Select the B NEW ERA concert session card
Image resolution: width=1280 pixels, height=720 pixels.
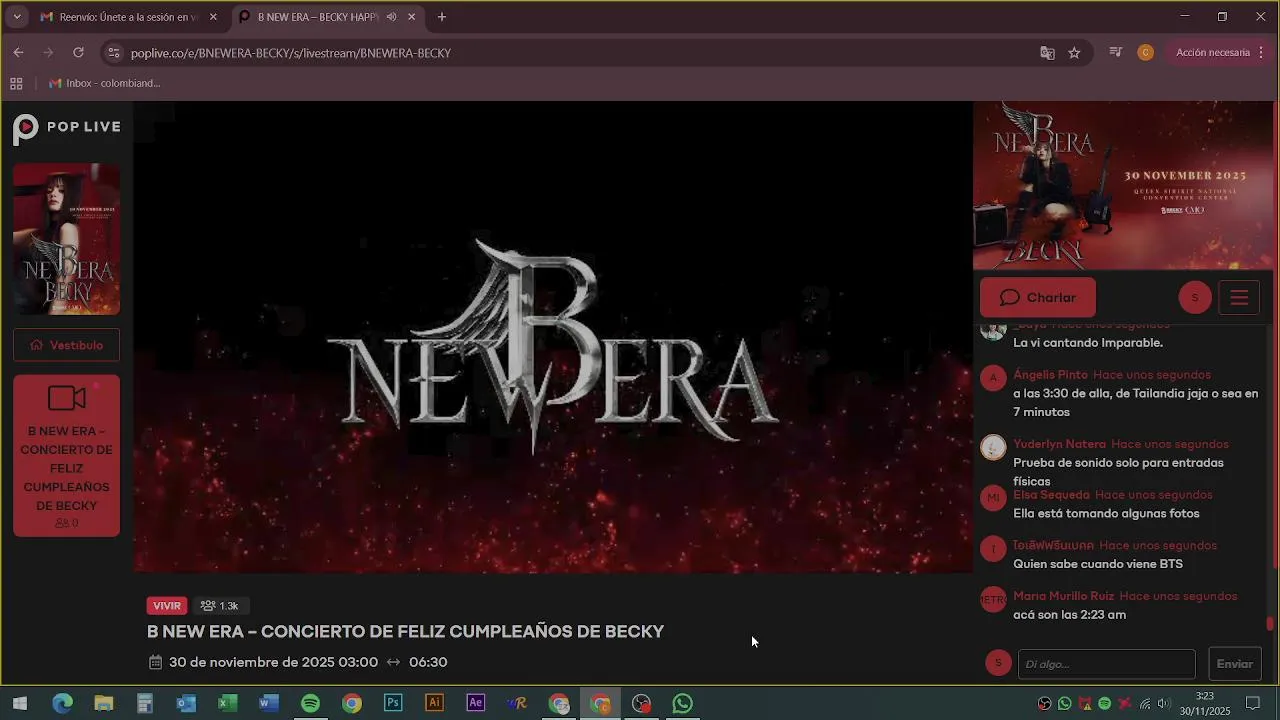point(66,456)
